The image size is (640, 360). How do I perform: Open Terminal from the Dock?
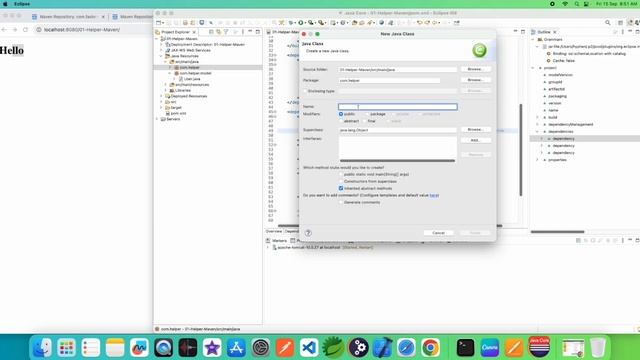465,348
